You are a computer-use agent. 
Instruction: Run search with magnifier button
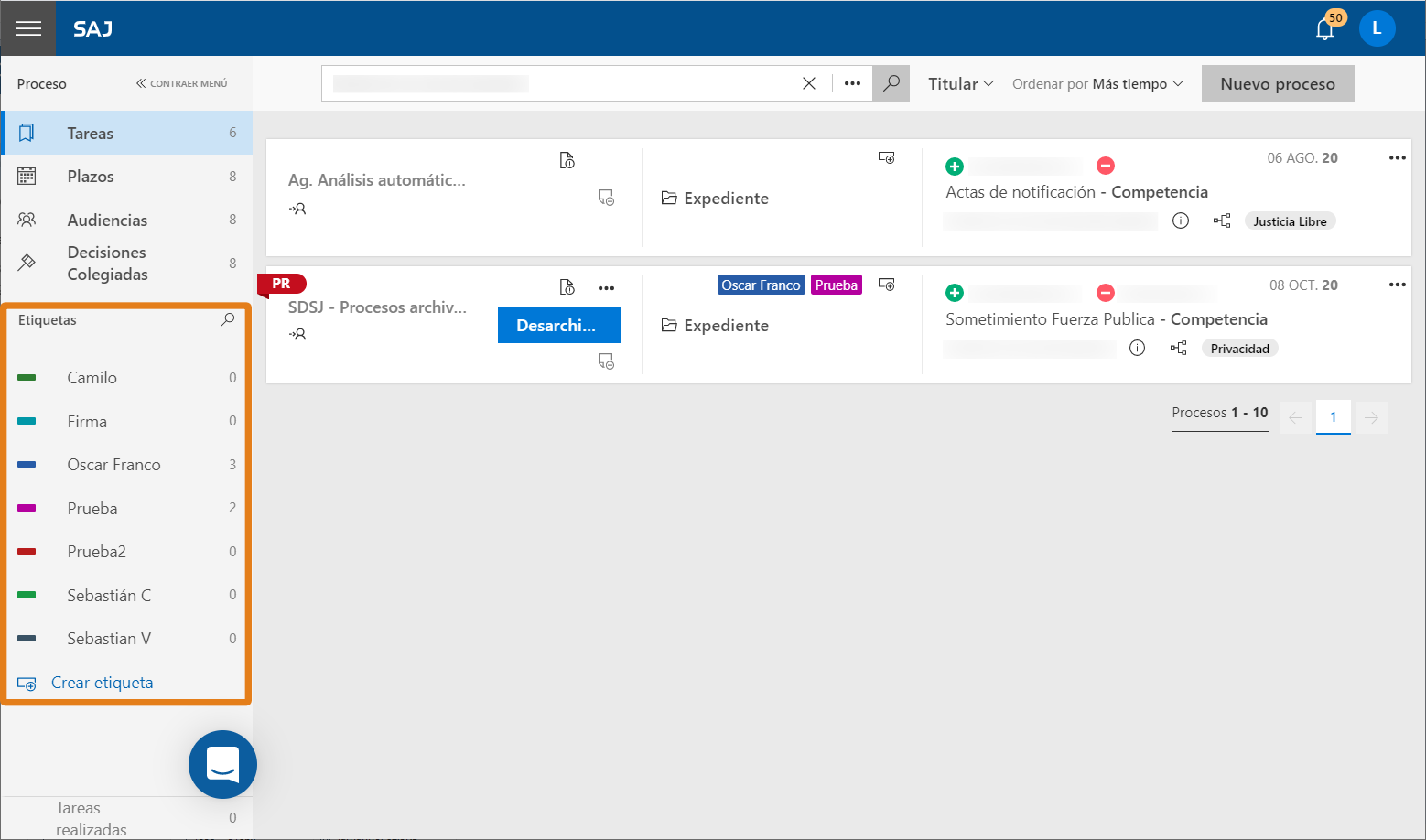[x=891, y=83]
